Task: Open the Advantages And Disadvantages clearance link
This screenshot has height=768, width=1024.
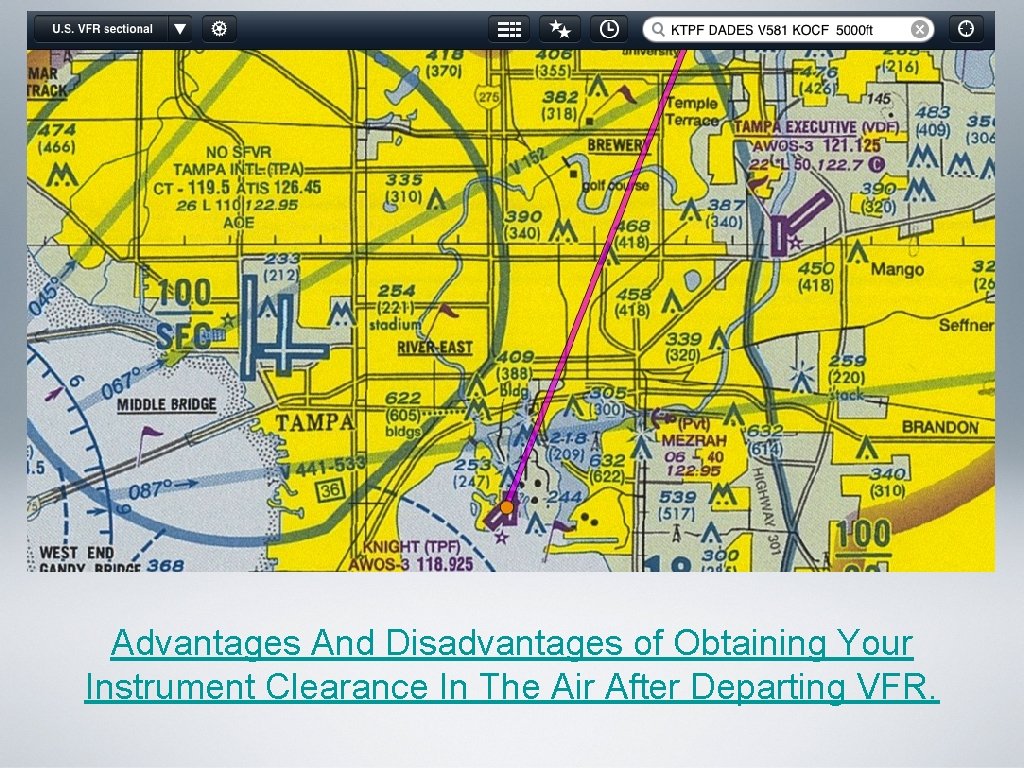Action: pos(512,665)
